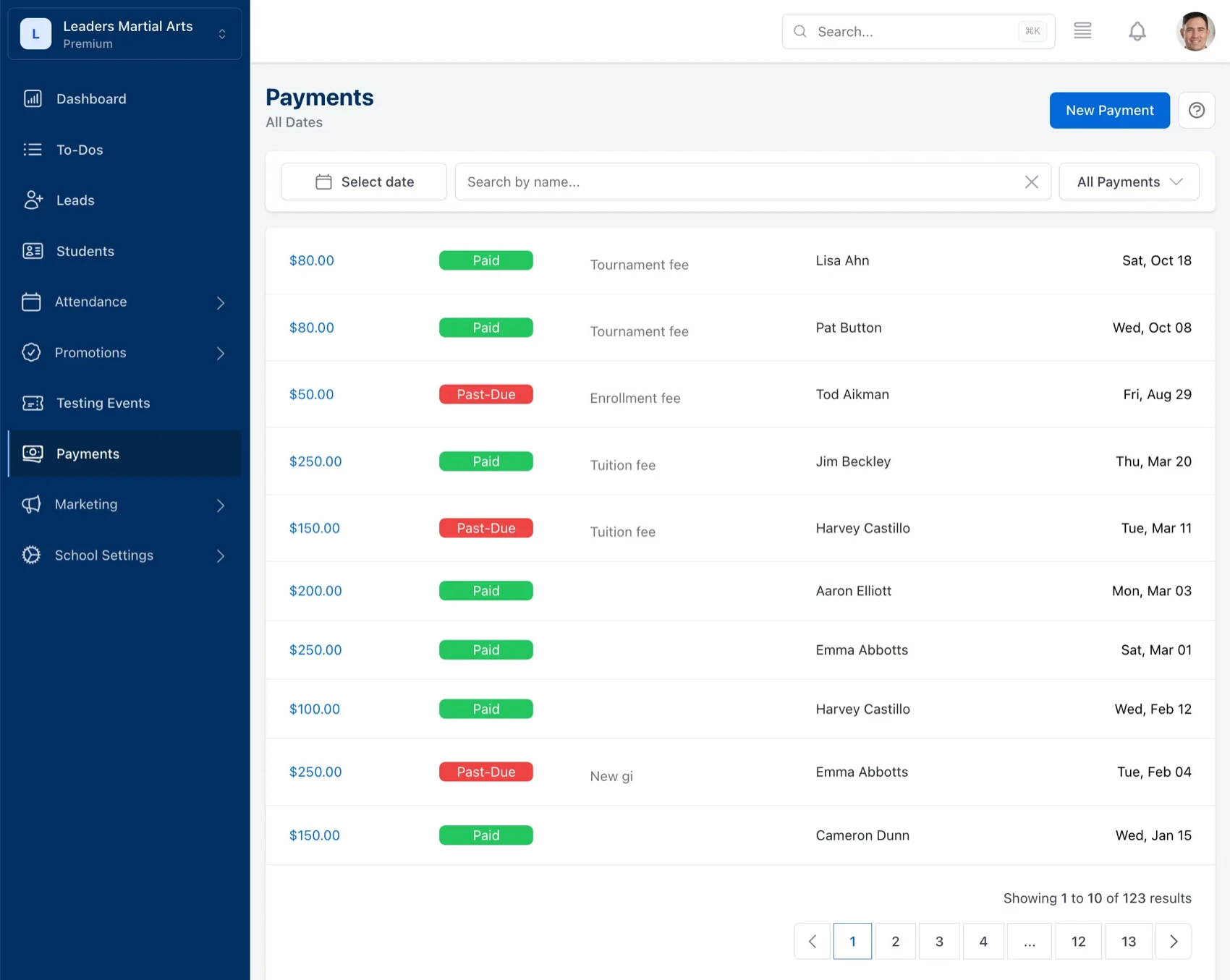
Task: Expand the School Settings chevron
Action: coord(221,555)
